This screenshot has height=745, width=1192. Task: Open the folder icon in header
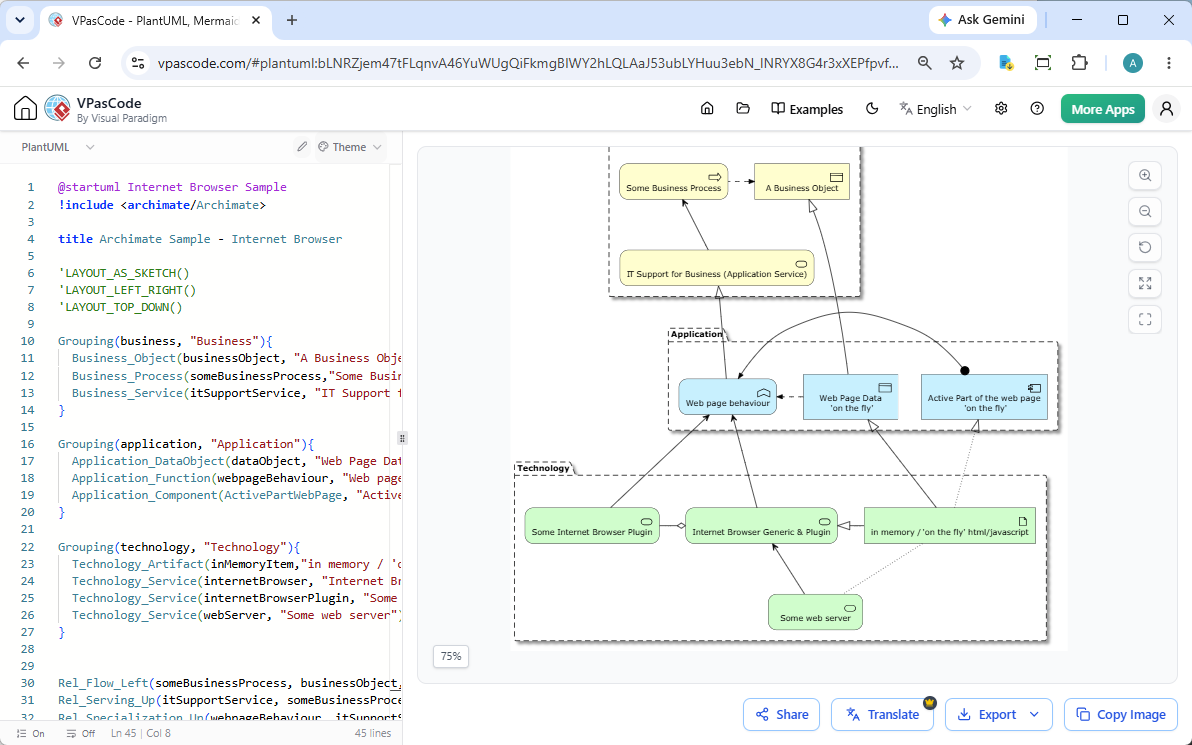click(743, 109)
